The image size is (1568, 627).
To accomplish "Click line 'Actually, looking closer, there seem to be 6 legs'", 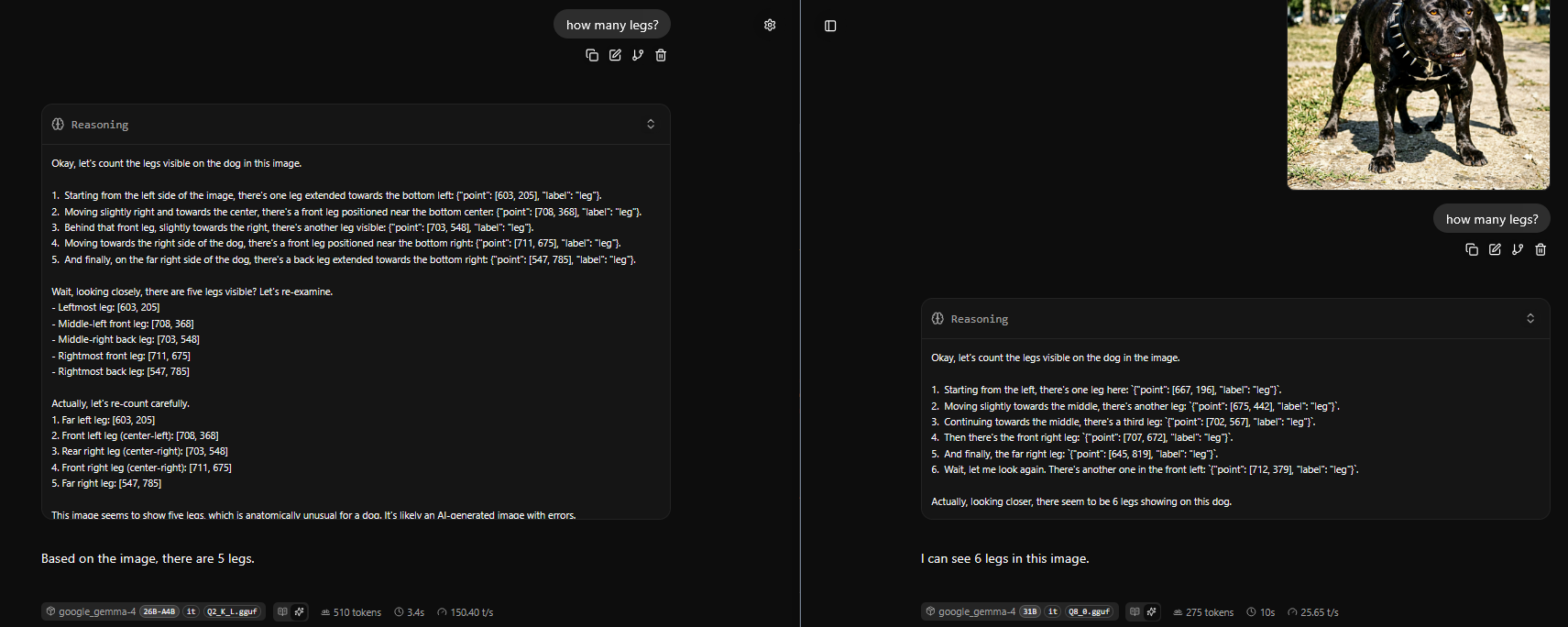I will click(1081, 501).
